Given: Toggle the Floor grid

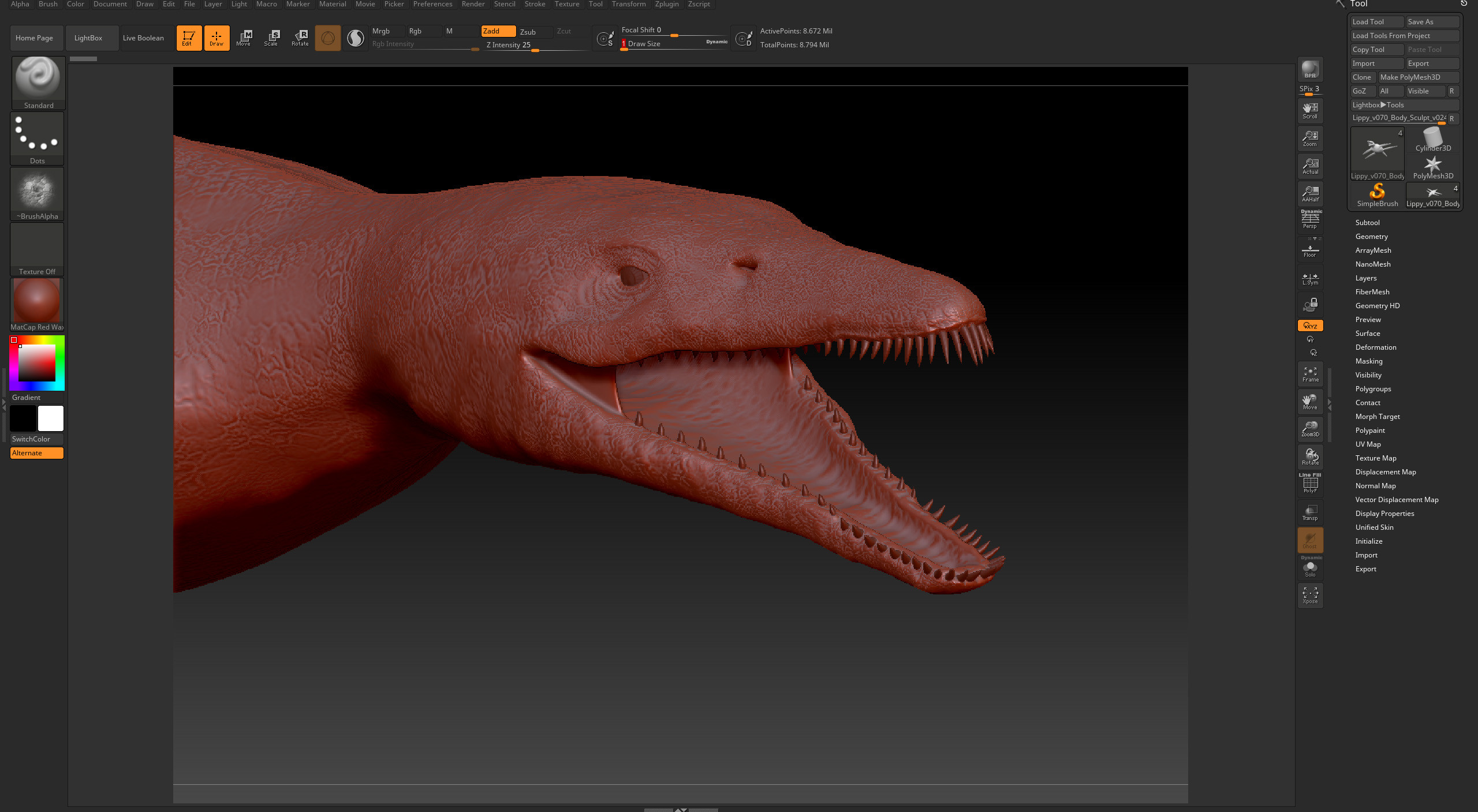Looking at the screenshot, I should [1310, 250].
